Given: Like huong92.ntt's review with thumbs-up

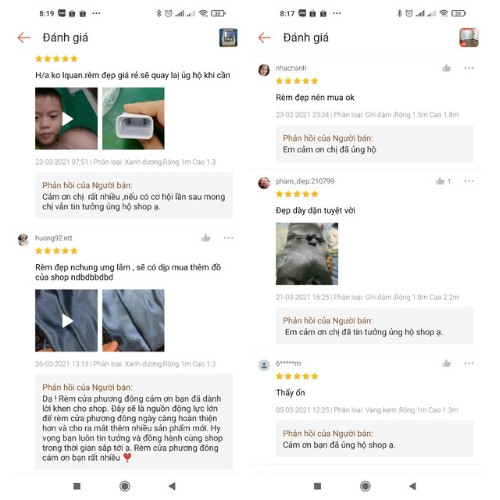Looking at the screenshot, I should (206, 238).
